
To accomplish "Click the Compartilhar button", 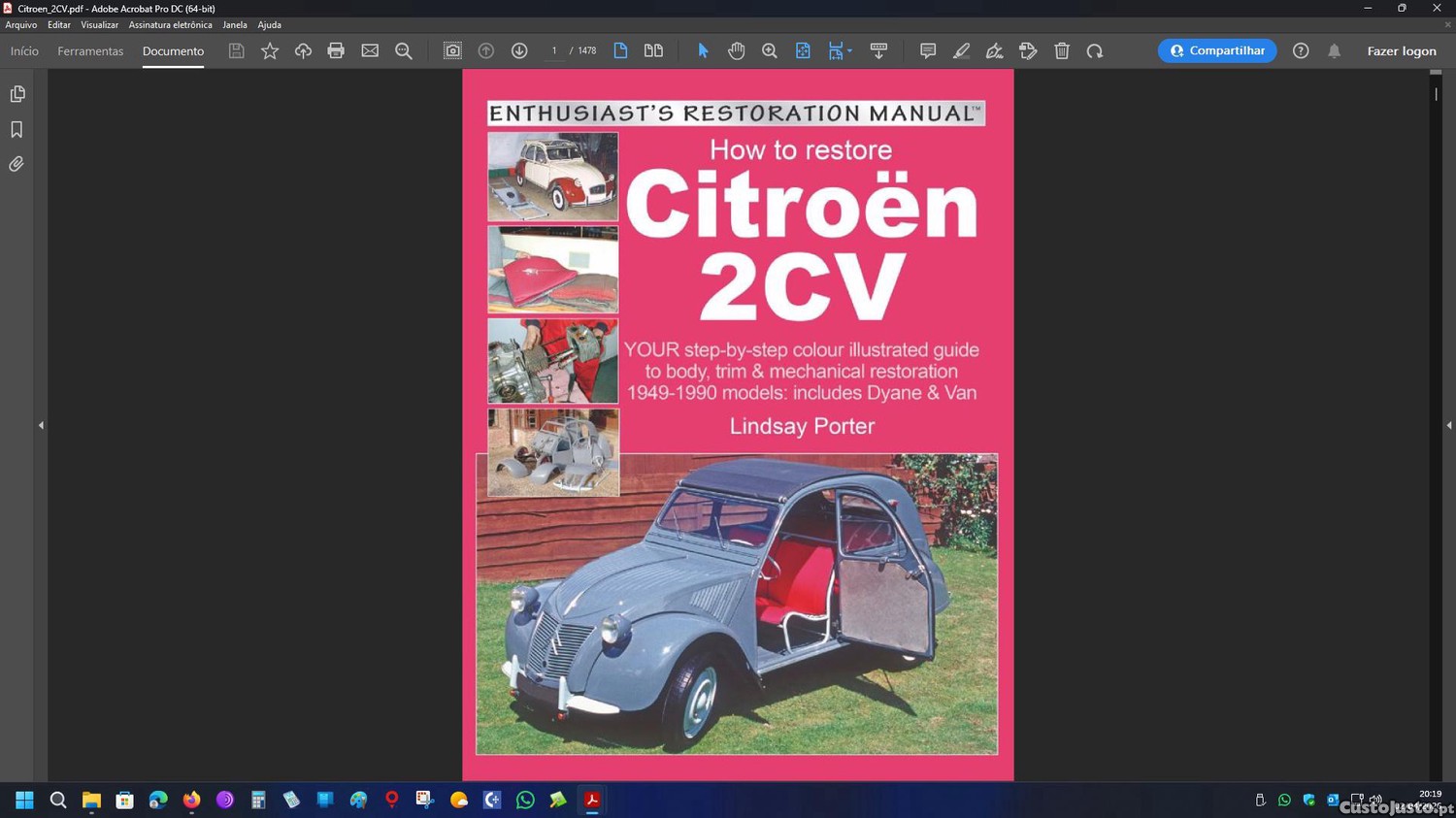I will [1217, 50].
